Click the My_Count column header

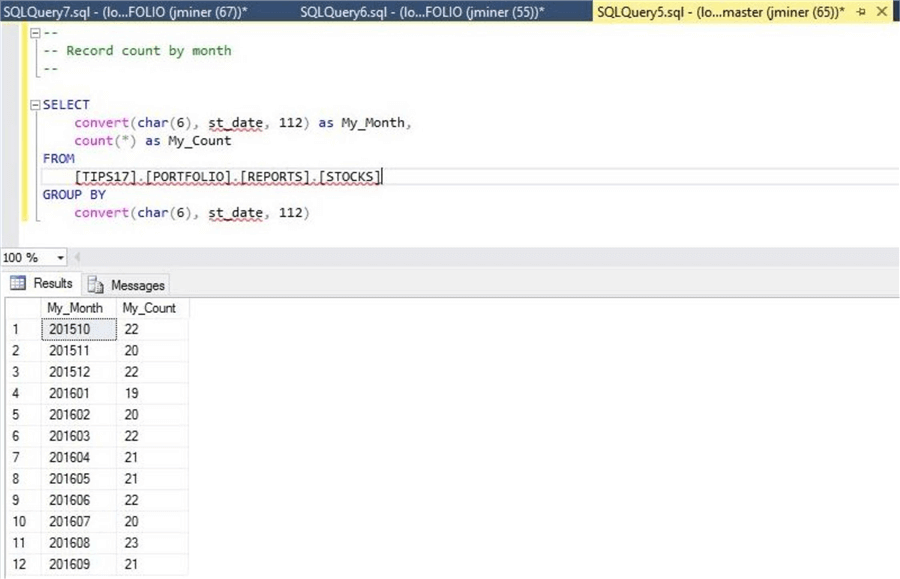150,308
